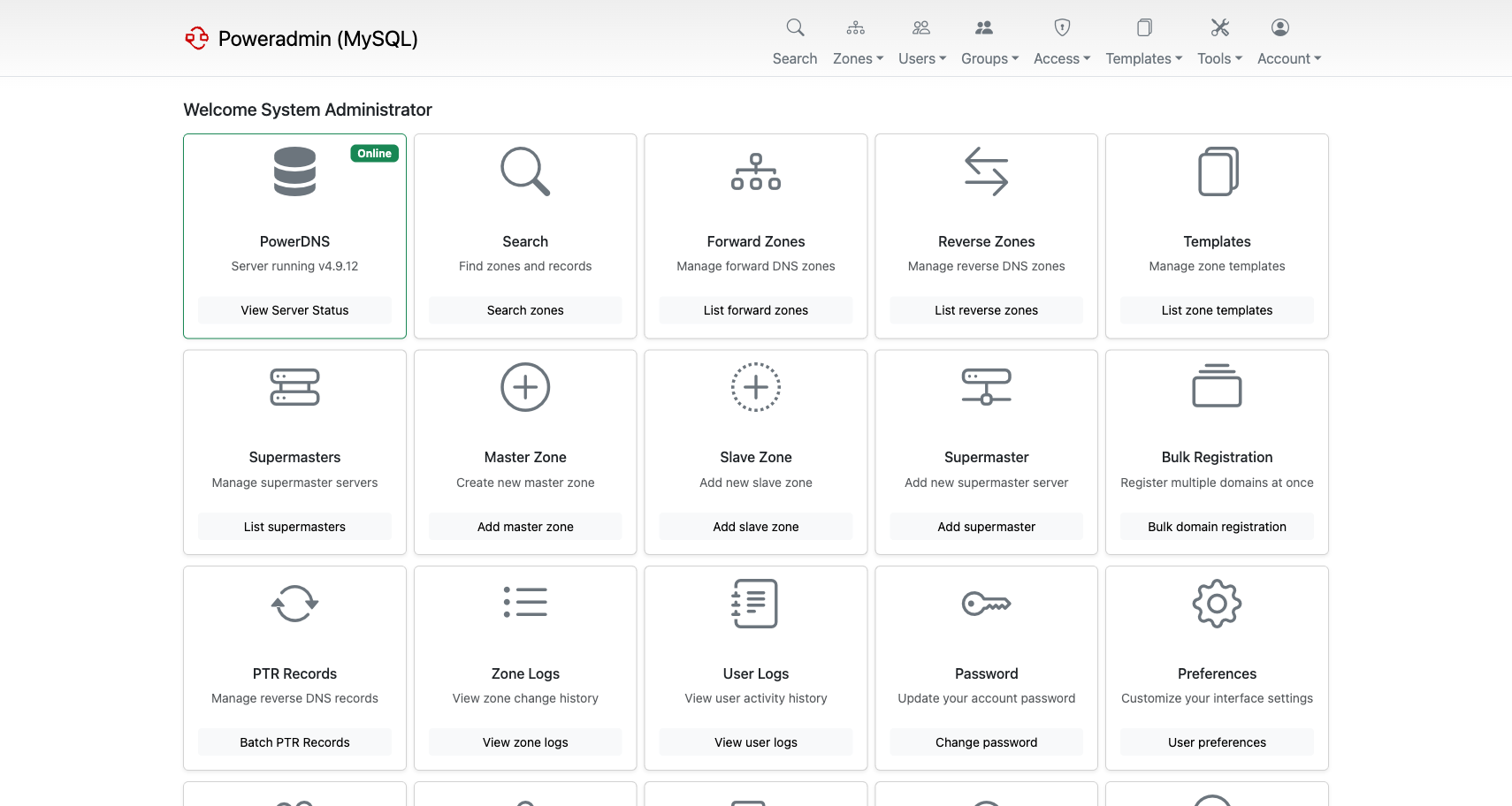
Task: Click the Change password button
Action: point(986,742)
